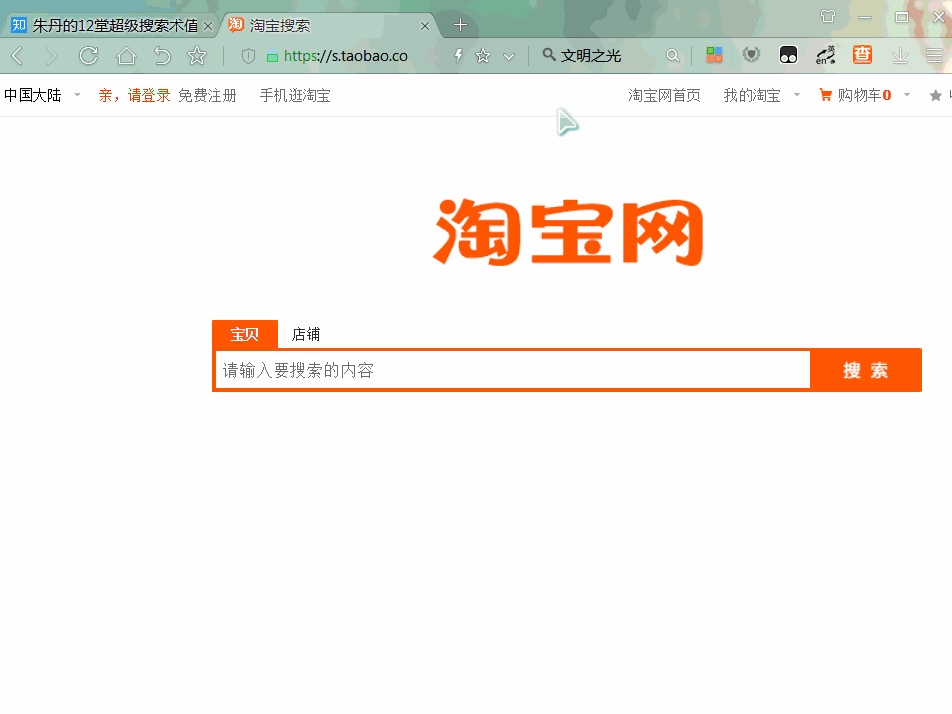This screenshot has height=714, width=952.
Task: Click the translate extension icon
Action: pos(825,55)
